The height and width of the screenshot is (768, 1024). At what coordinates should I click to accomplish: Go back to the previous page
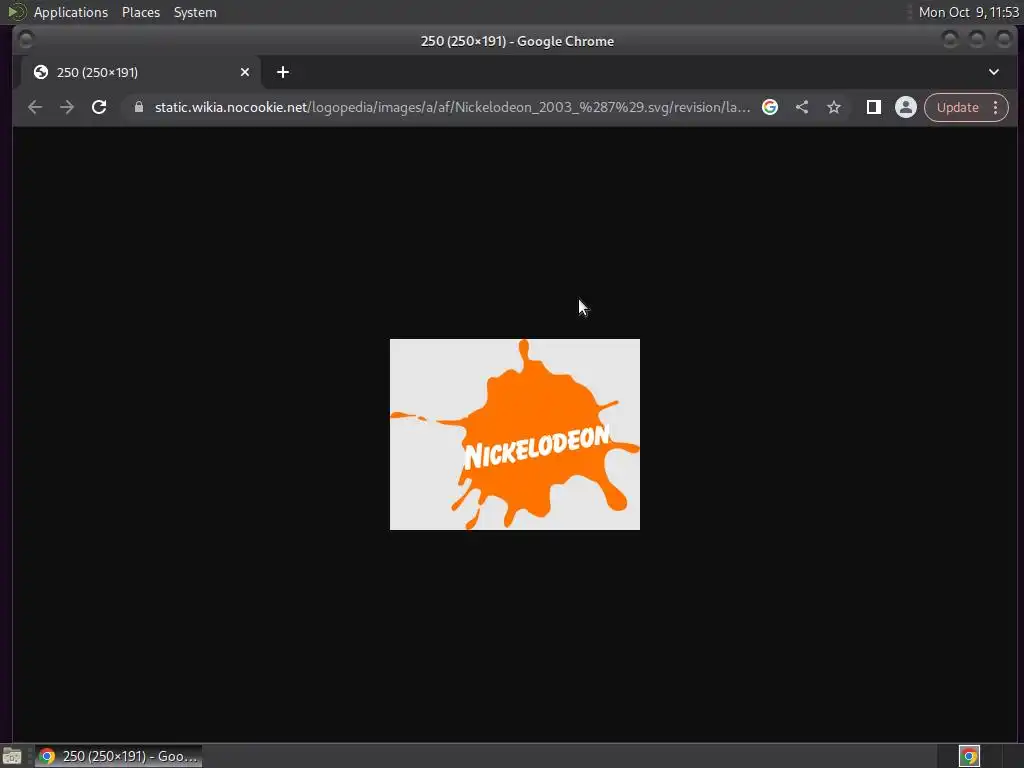click(x=35, y=107)
